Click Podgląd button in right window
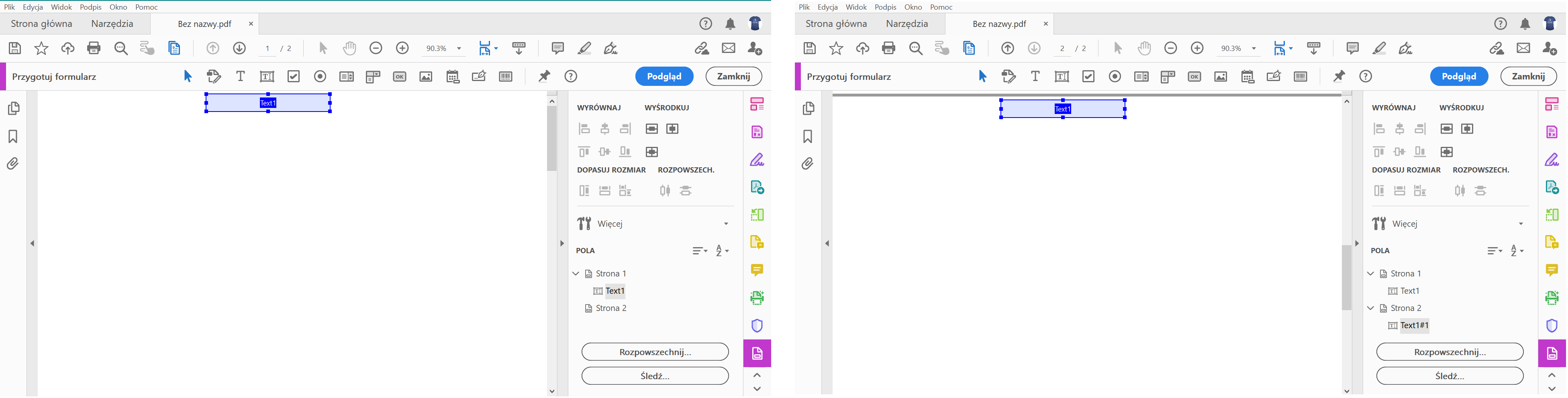Screen dimensions: 1568x398 point(1459,77)
